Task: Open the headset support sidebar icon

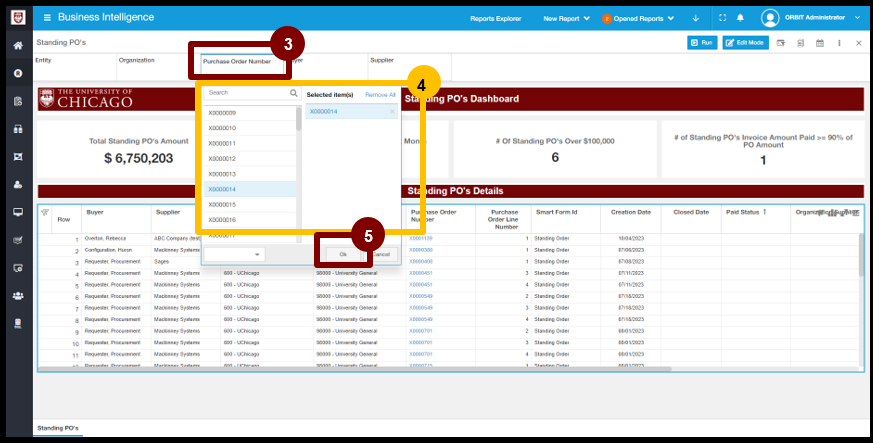Action: tap(18, 129)
